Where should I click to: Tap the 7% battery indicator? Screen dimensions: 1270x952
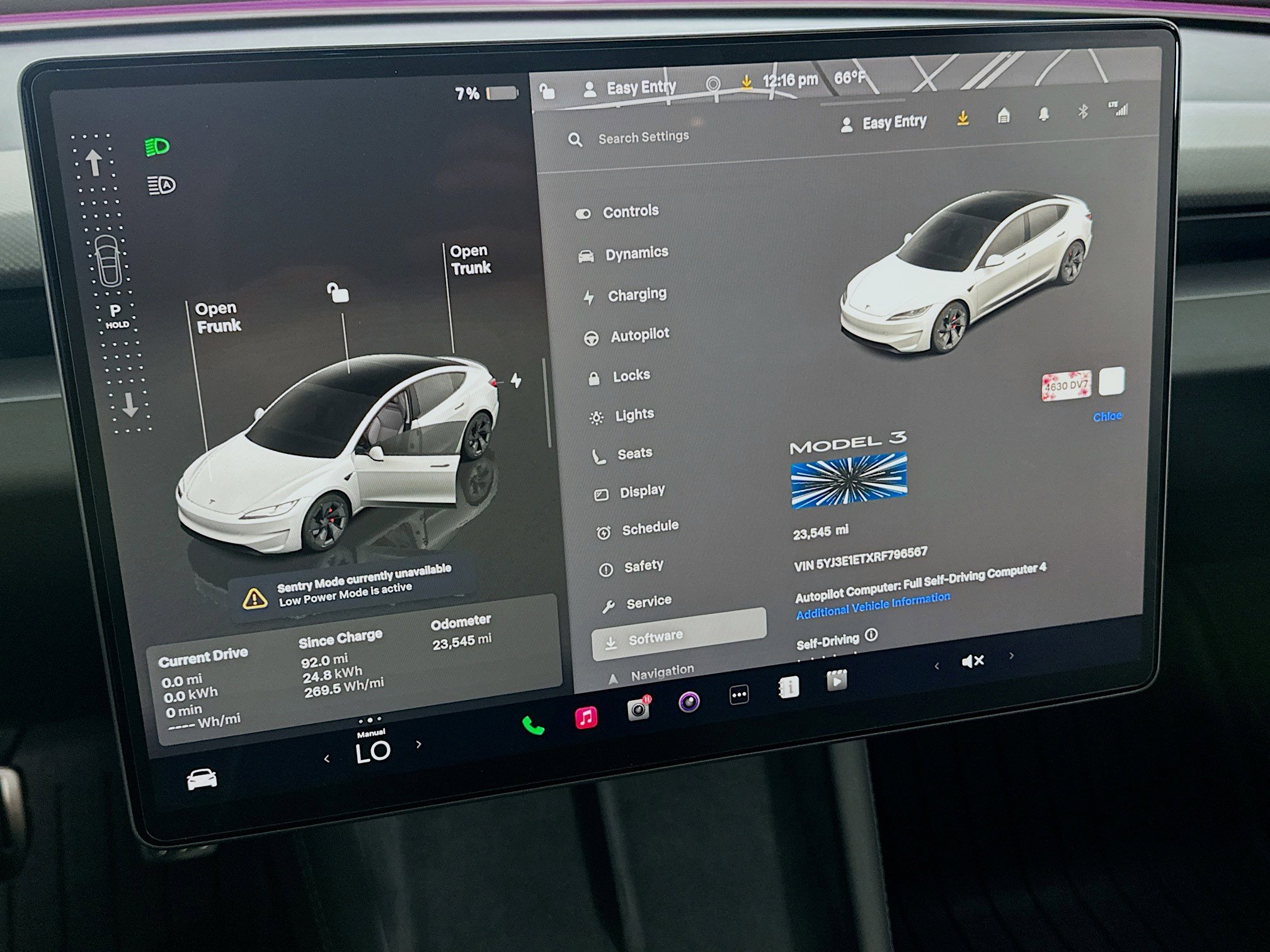pos(486,94)
